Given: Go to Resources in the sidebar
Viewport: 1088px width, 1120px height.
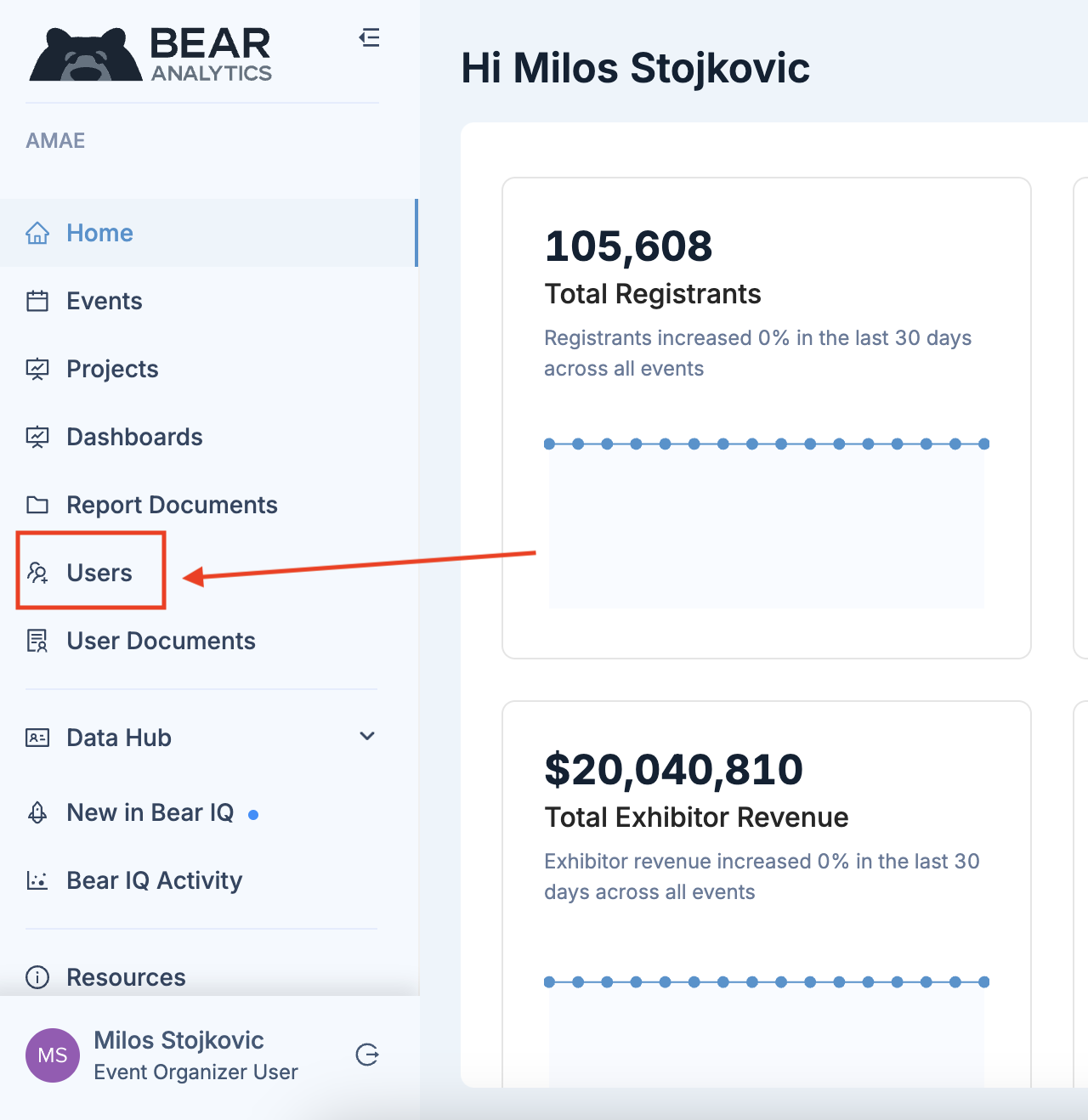Looking at the screenshot, I should (x=126, y=977).
